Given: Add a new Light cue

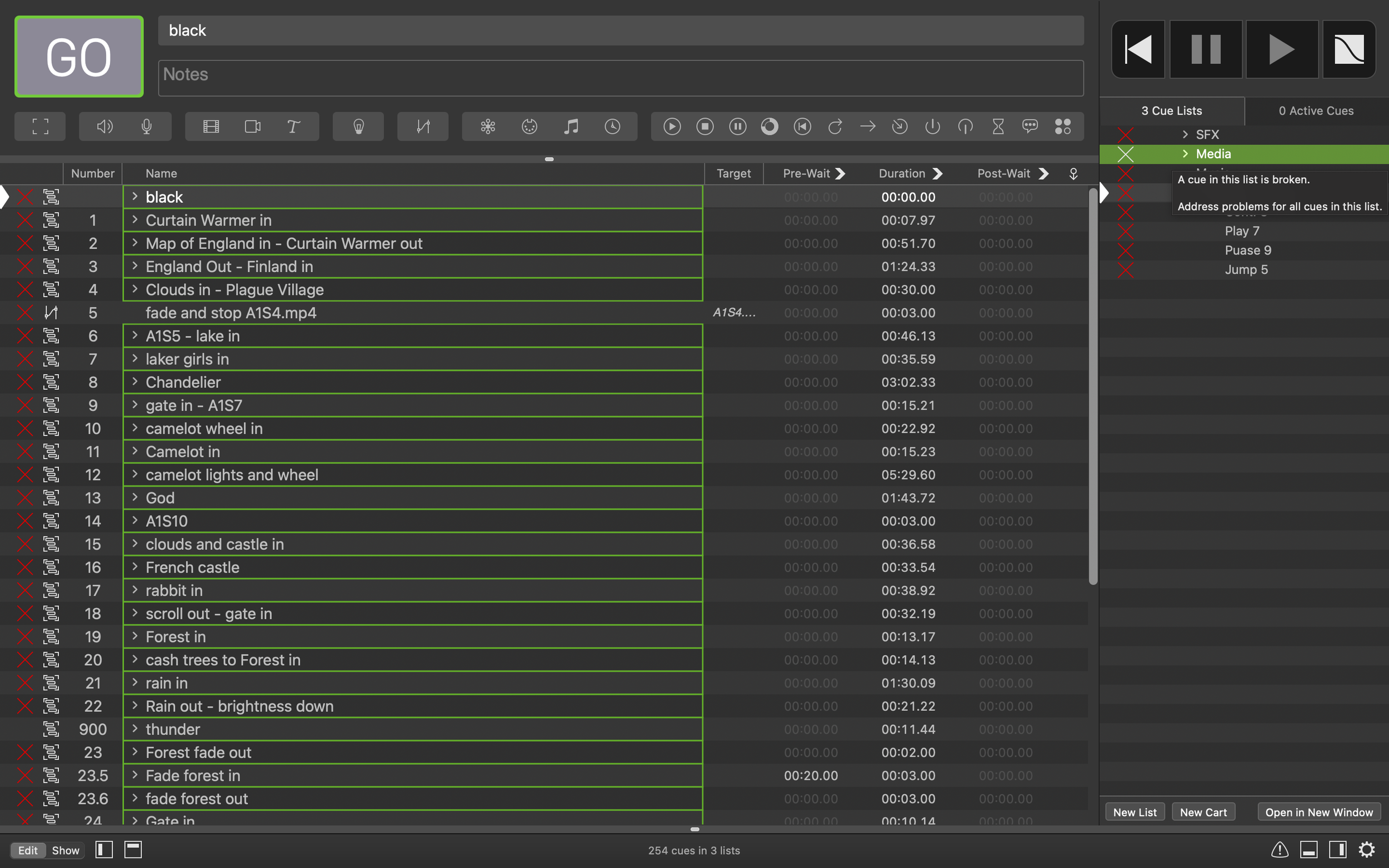Looking at the screenshot, I should tap(358, 126).
